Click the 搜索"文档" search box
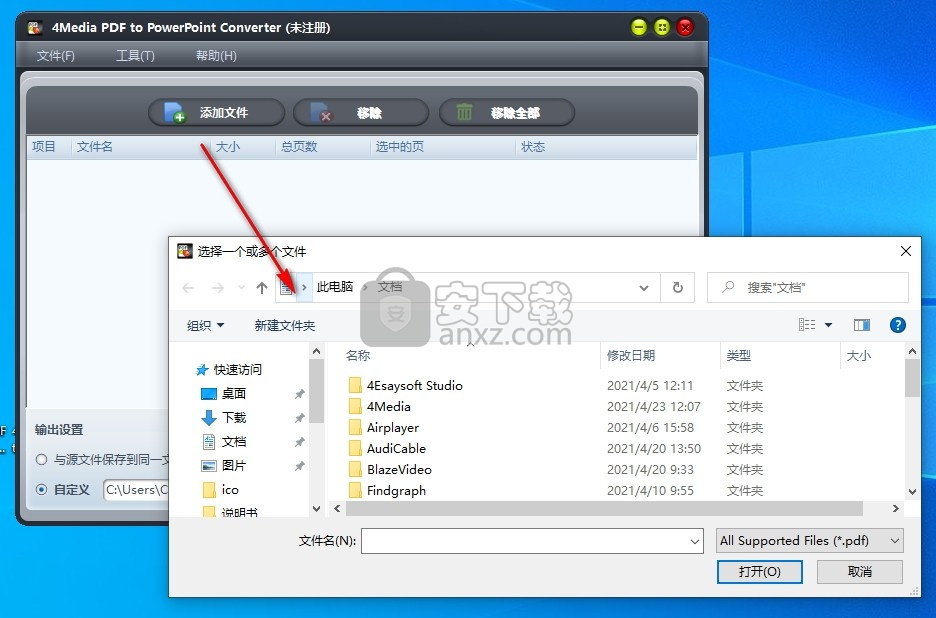936x618 pixels. tap(808, 288)
